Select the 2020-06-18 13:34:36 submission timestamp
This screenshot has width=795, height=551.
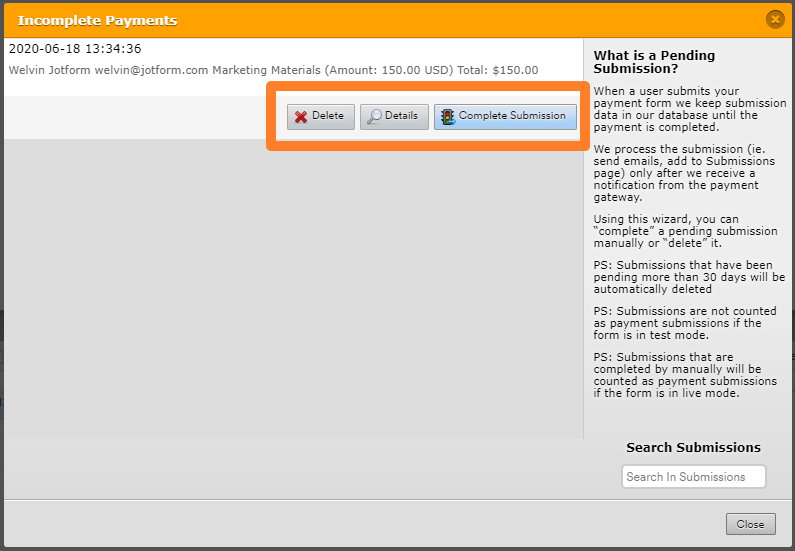click(x=75, y=49)
